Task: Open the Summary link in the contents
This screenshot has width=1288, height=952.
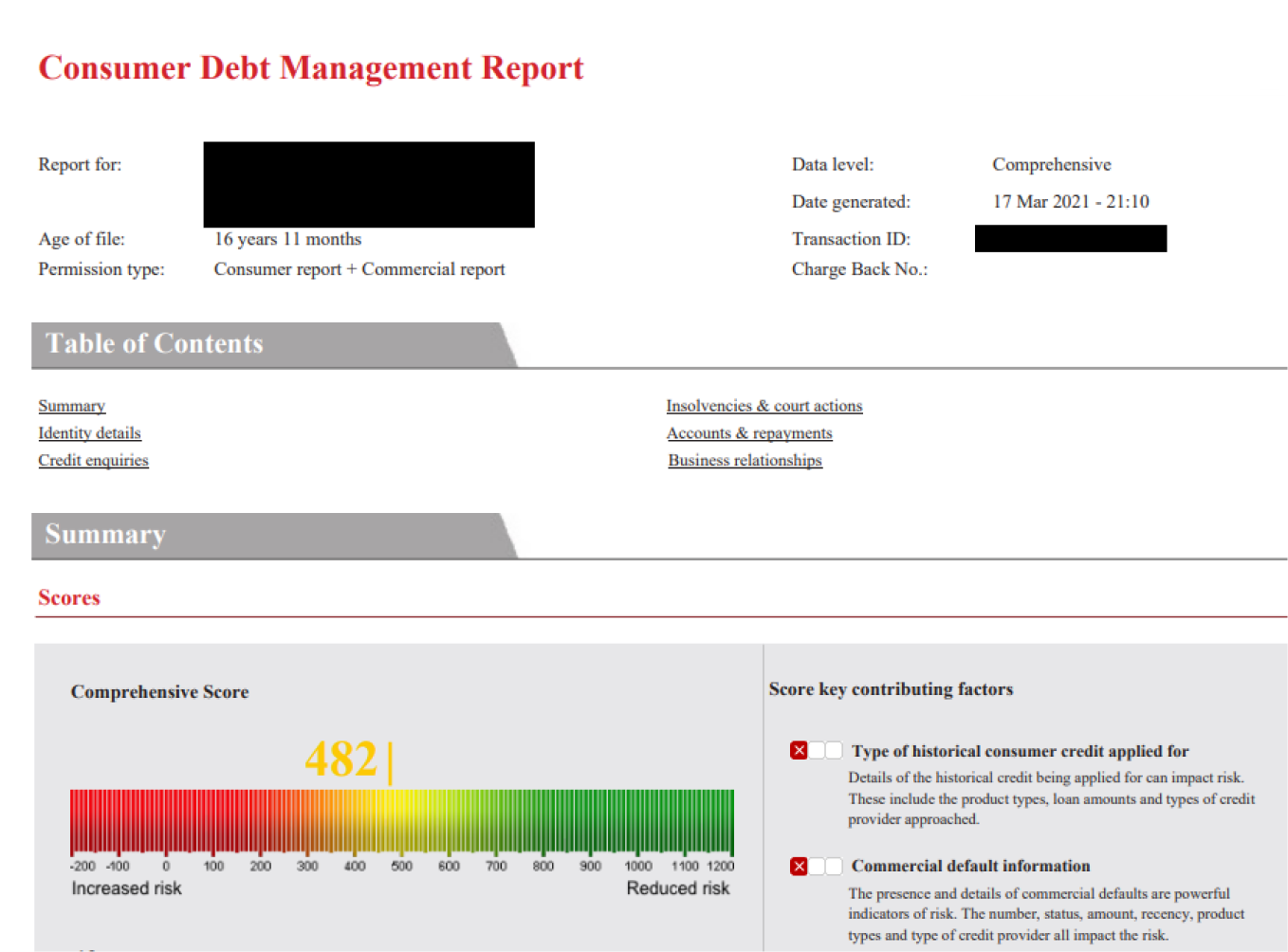Action: (x=71, y=406)
